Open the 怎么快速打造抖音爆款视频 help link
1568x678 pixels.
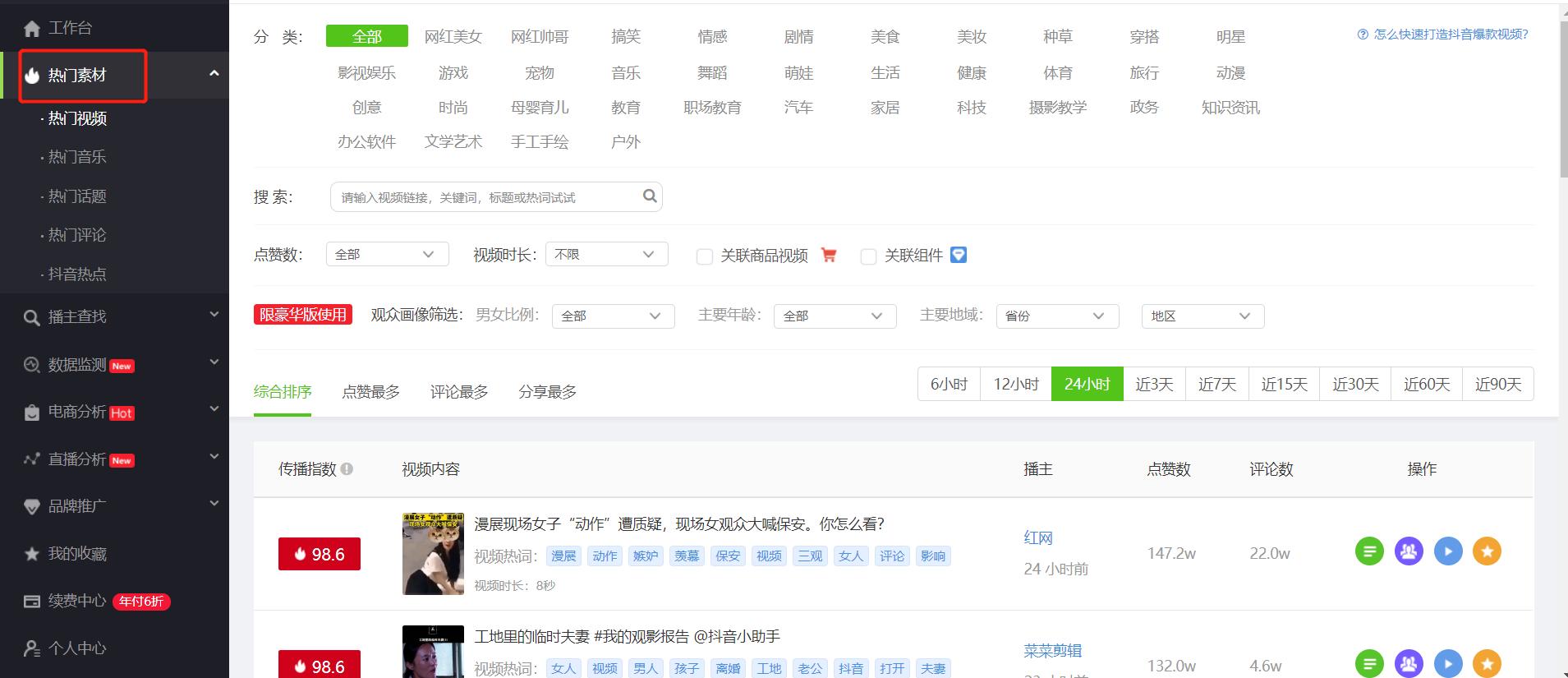point(1451,35)
